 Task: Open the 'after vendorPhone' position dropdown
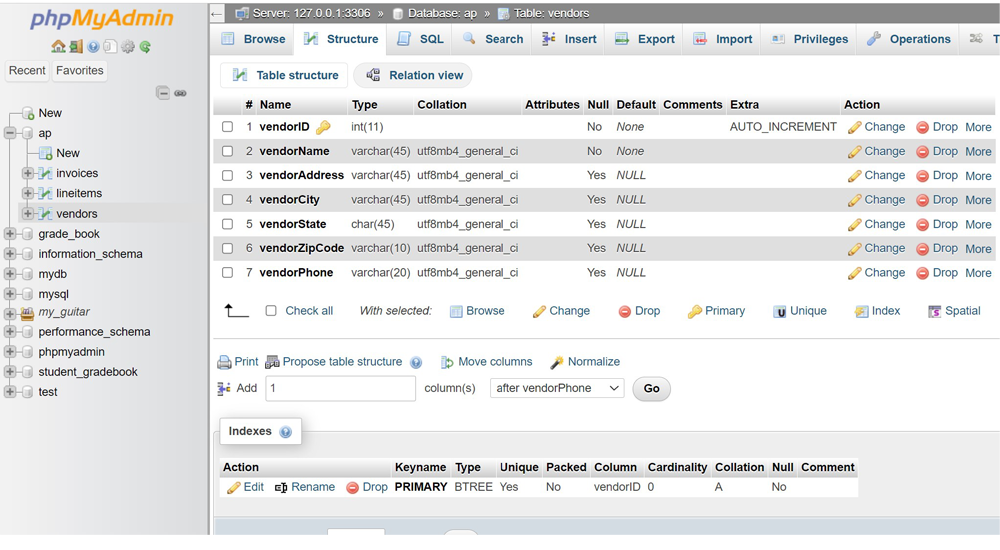(x=557, y=388)
